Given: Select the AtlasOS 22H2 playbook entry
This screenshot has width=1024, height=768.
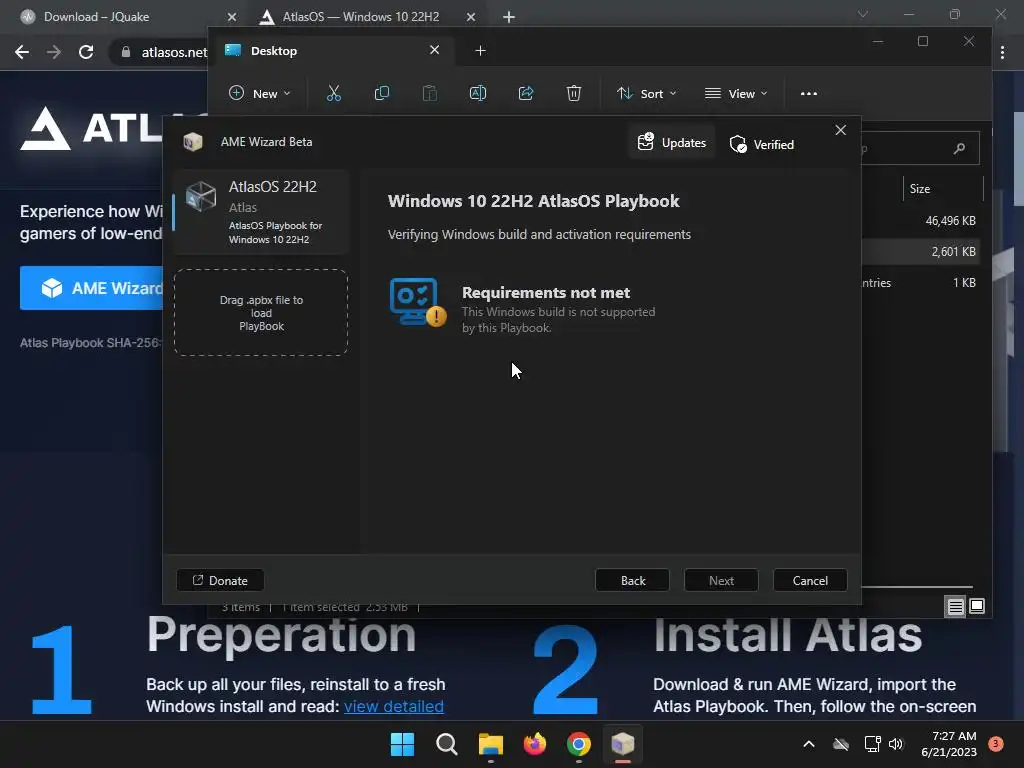Looking at the screenshot, I should point(261,212).
